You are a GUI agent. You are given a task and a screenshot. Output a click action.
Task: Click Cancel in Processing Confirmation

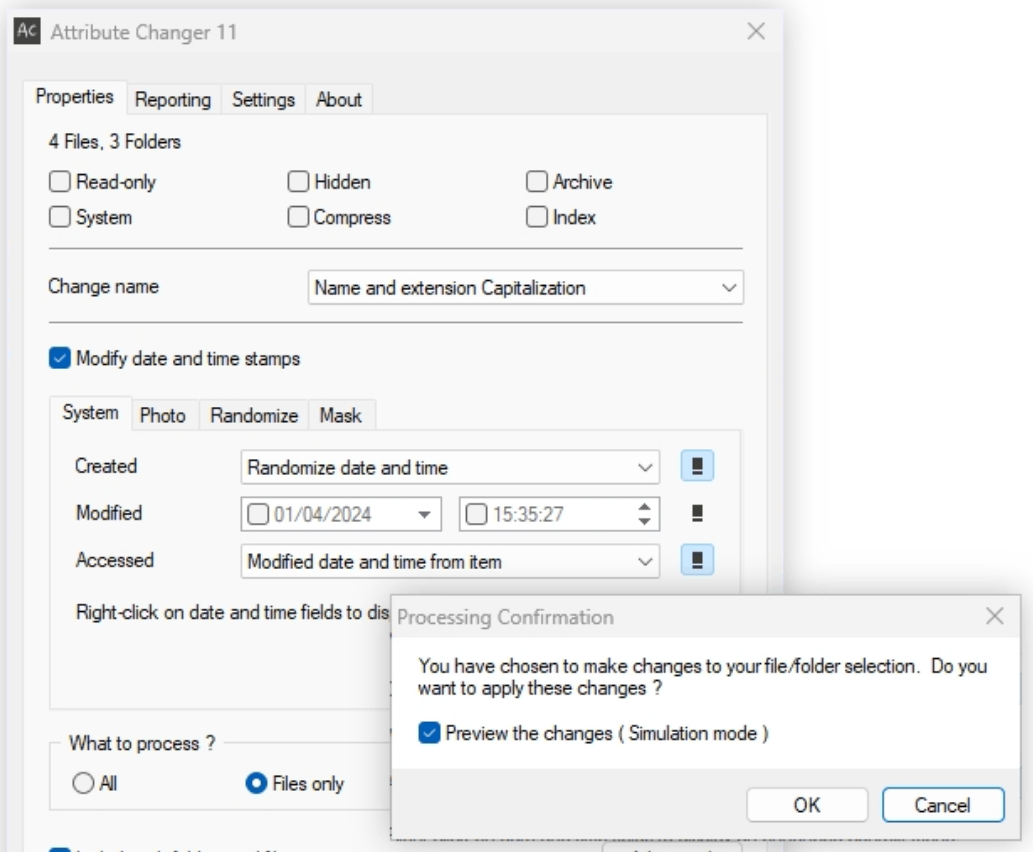tap(943, 805)
